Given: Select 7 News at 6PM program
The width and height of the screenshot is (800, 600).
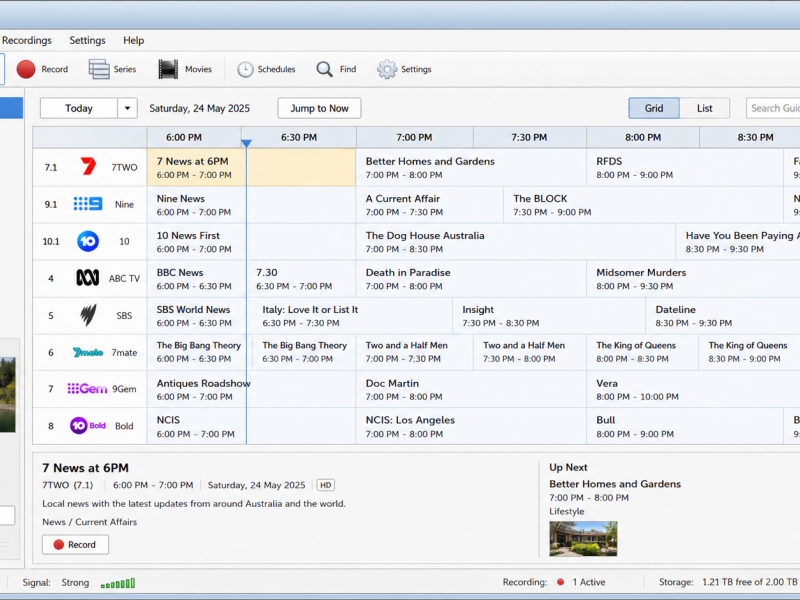Looking at the screenshot, I should coord(251,167).
